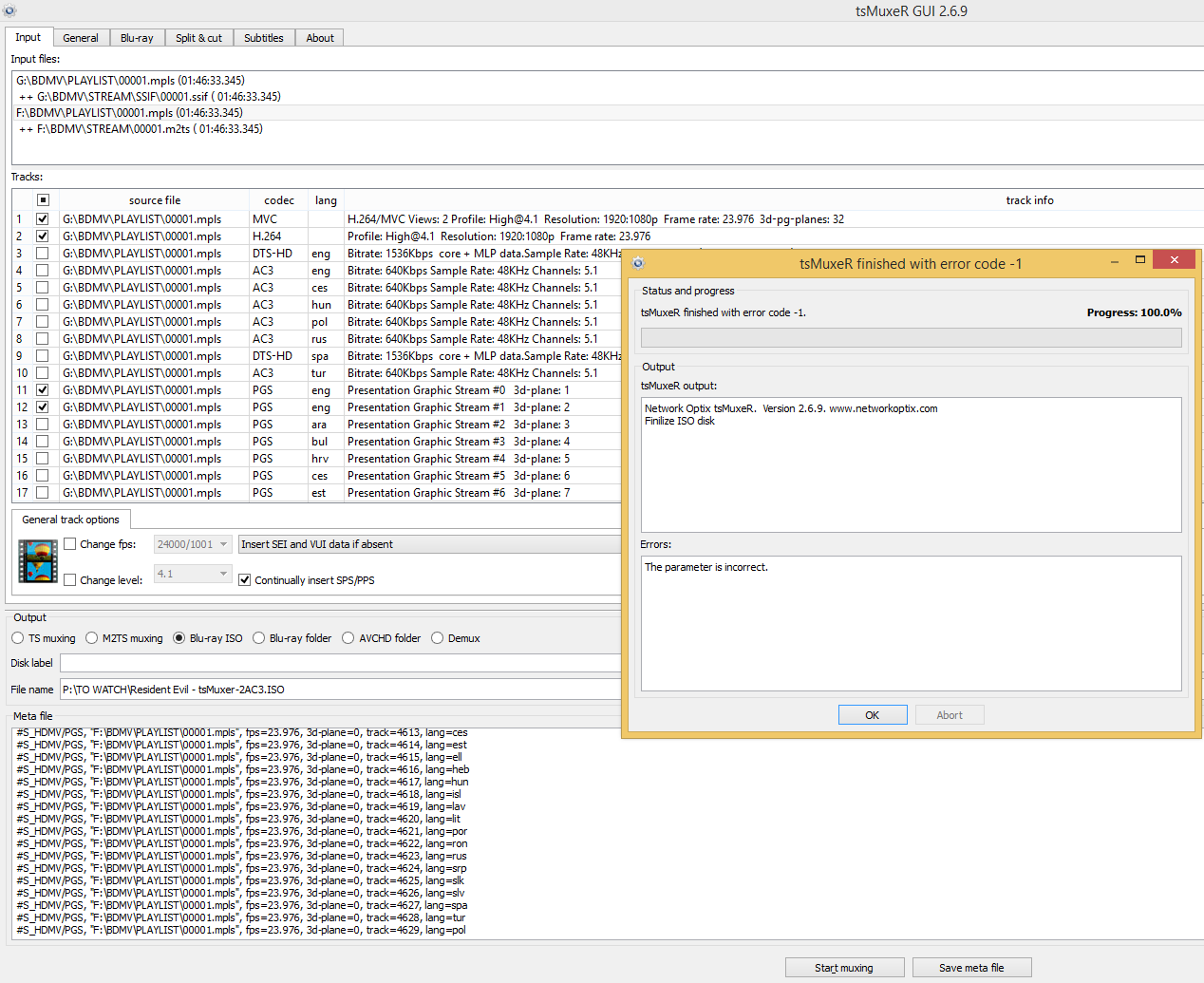This screenshot has width=1204, height=983.
Task: Enable track 3 DTS-HD eng checkbox
Action: point(43,253)
